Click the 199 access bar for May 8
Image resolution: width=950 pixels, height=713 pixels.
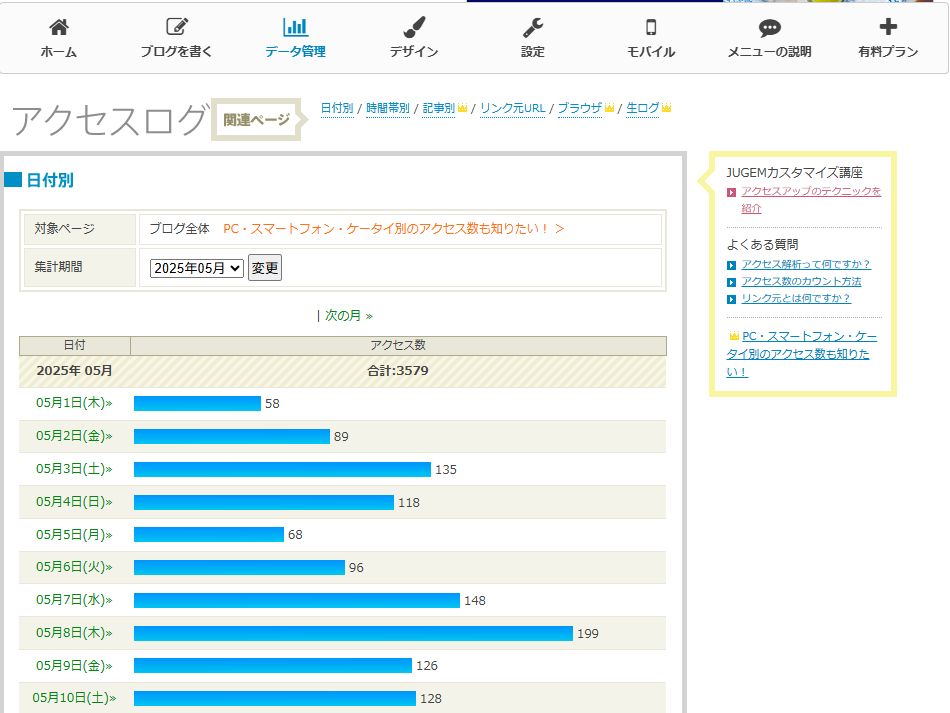pyautogui.click(x=353, y=633)
